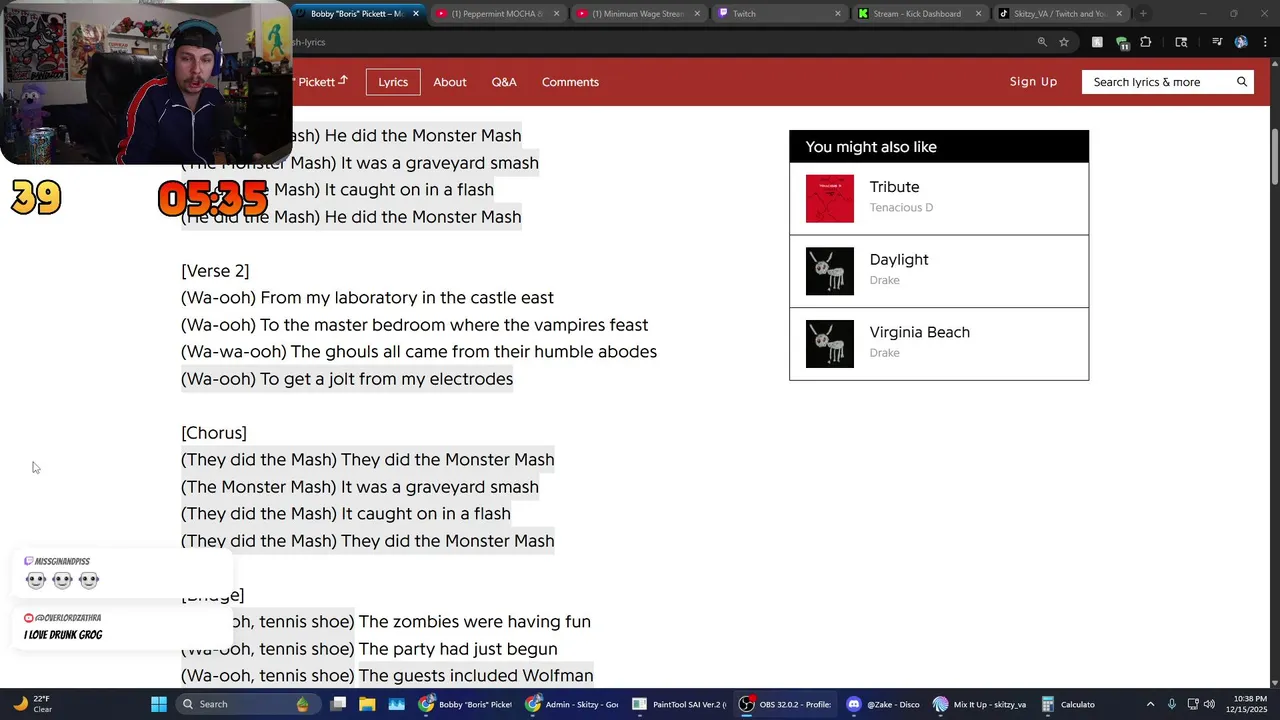Close the Stream - Kick Dashboard tab
This screenshot has width=1280, height=720.
tap(979, 14)
